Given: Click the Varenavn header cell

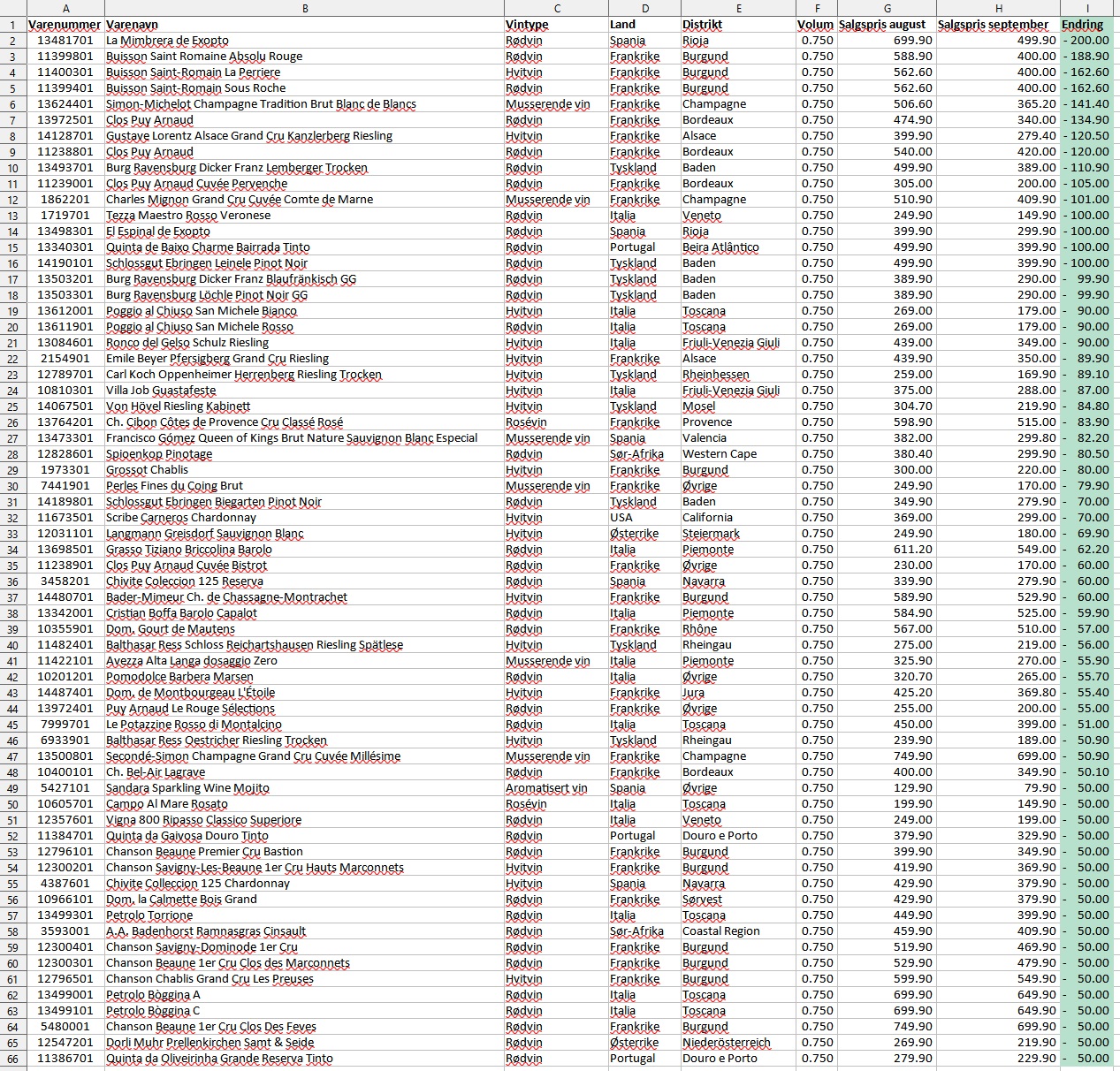Looking at the screenshot, I should [x=304, y=25].
